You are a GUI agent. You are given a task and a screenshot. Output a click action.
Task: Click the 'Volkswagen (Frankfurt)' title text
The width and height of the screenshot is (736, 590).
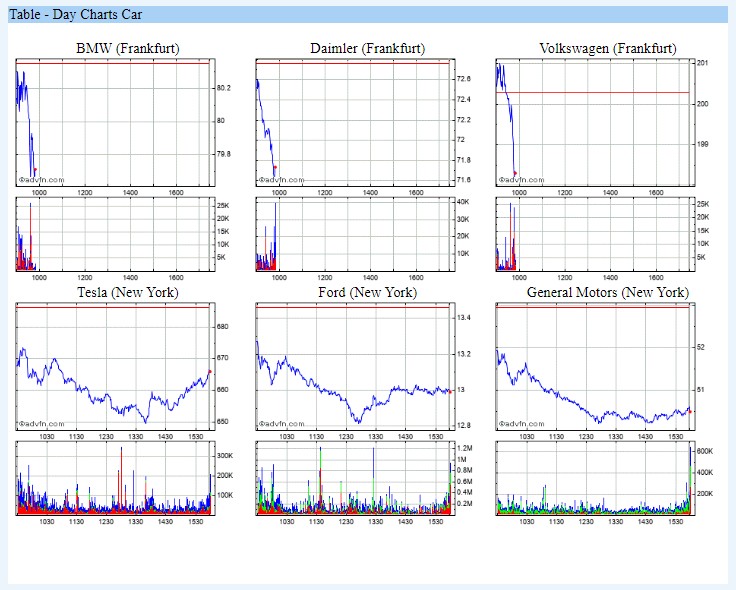click(608, 48)
